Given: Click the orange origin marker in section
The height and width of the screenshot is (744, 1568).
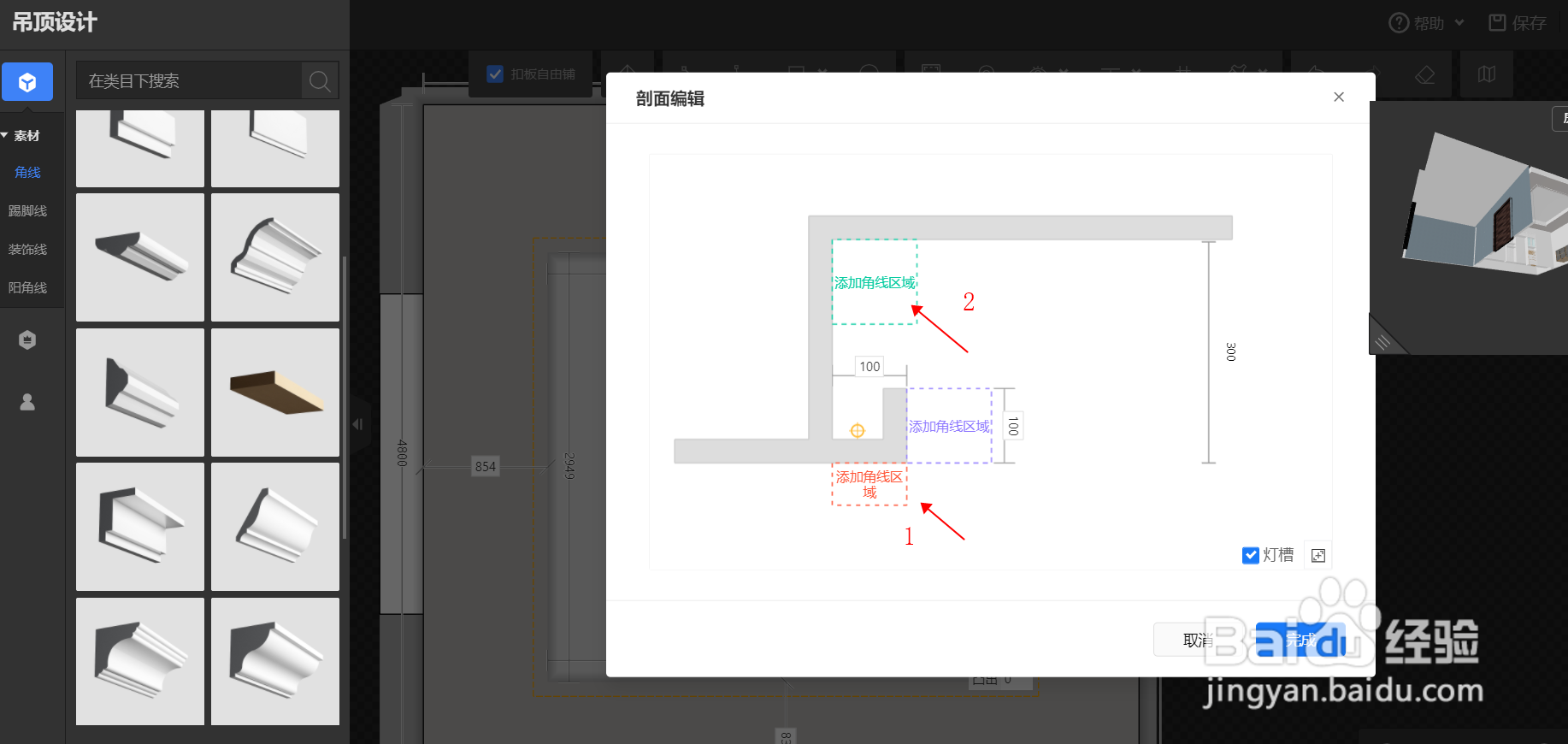Looking at the screenshot, I should (858, 431).
